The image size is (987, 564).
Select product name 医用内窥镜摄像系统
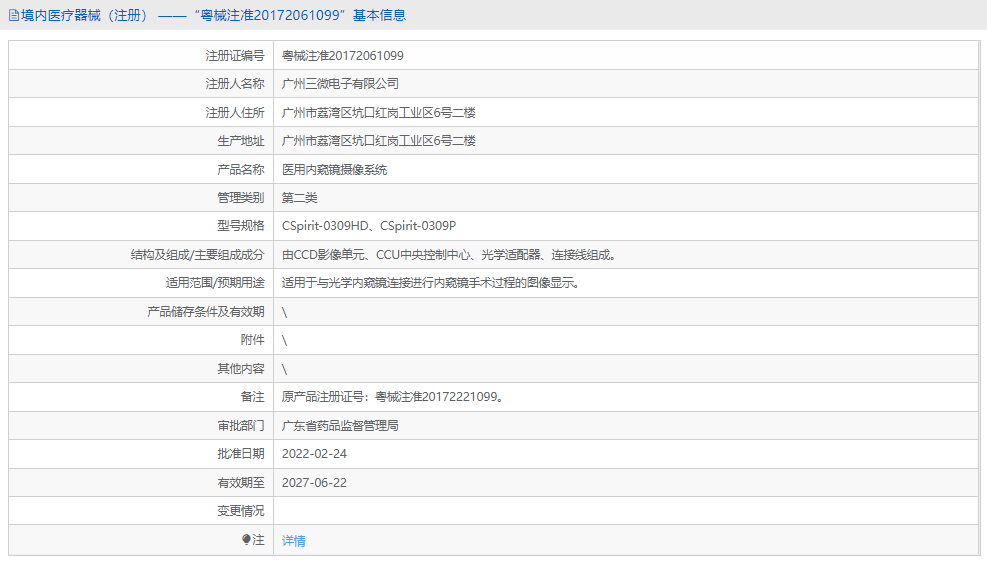[x=334, y=169]
